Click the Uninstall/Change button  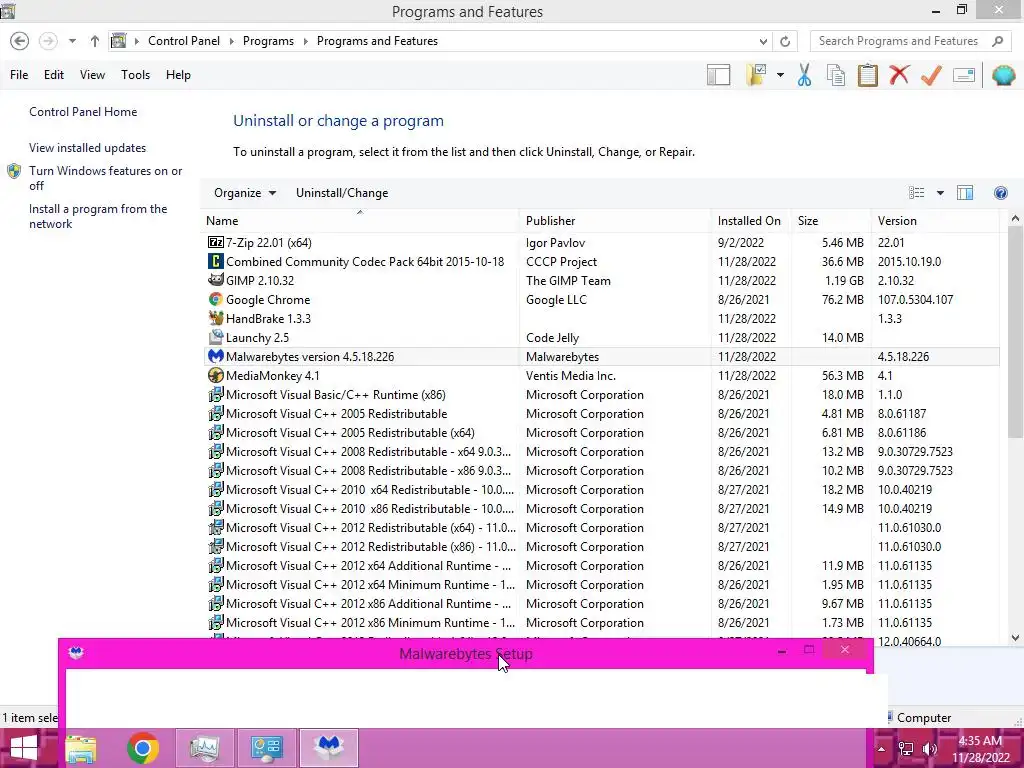click(x=342, y=193)
